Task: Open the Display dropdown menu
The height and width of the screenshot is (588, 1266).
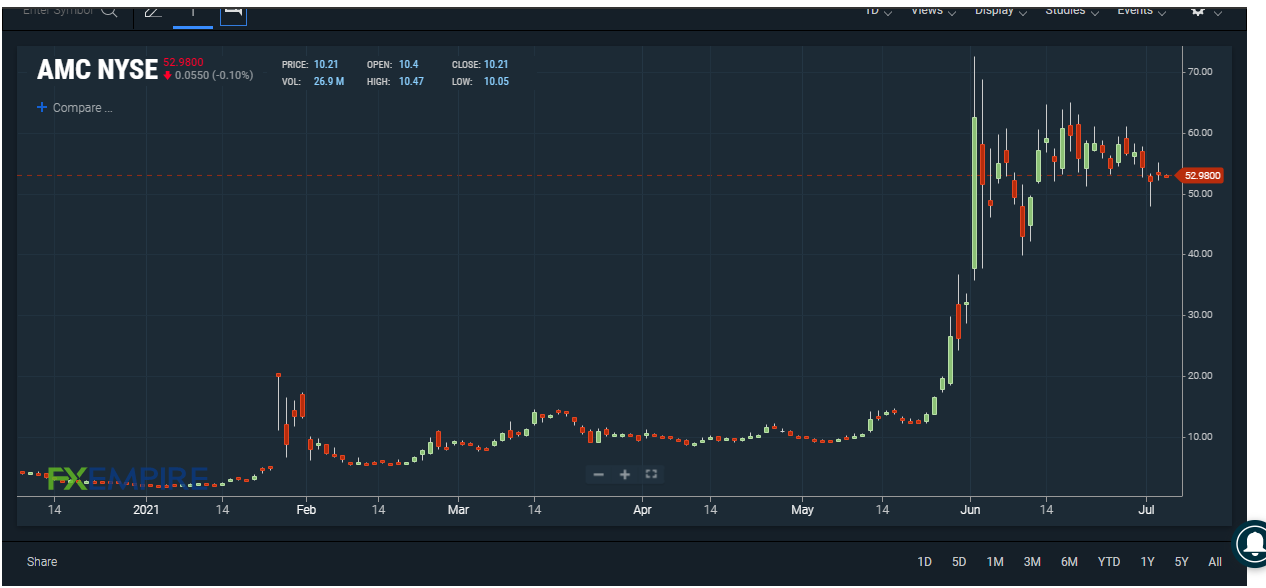Action: pyautogui.click(x=1000, y=10)
